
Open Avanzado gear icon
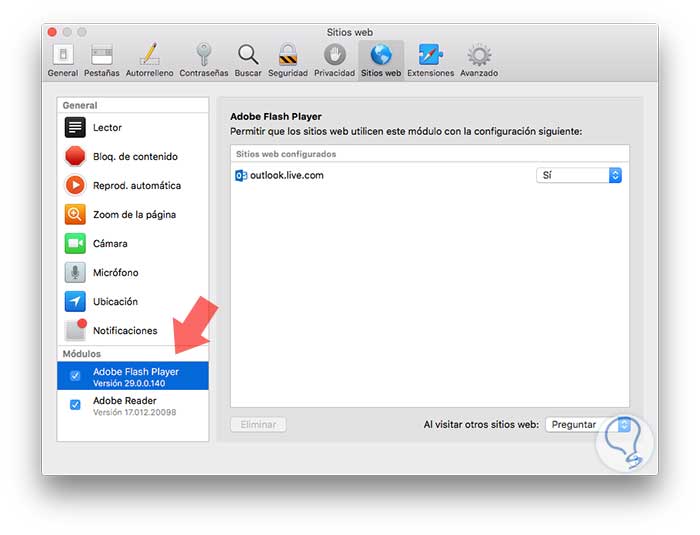coord(479,55)
